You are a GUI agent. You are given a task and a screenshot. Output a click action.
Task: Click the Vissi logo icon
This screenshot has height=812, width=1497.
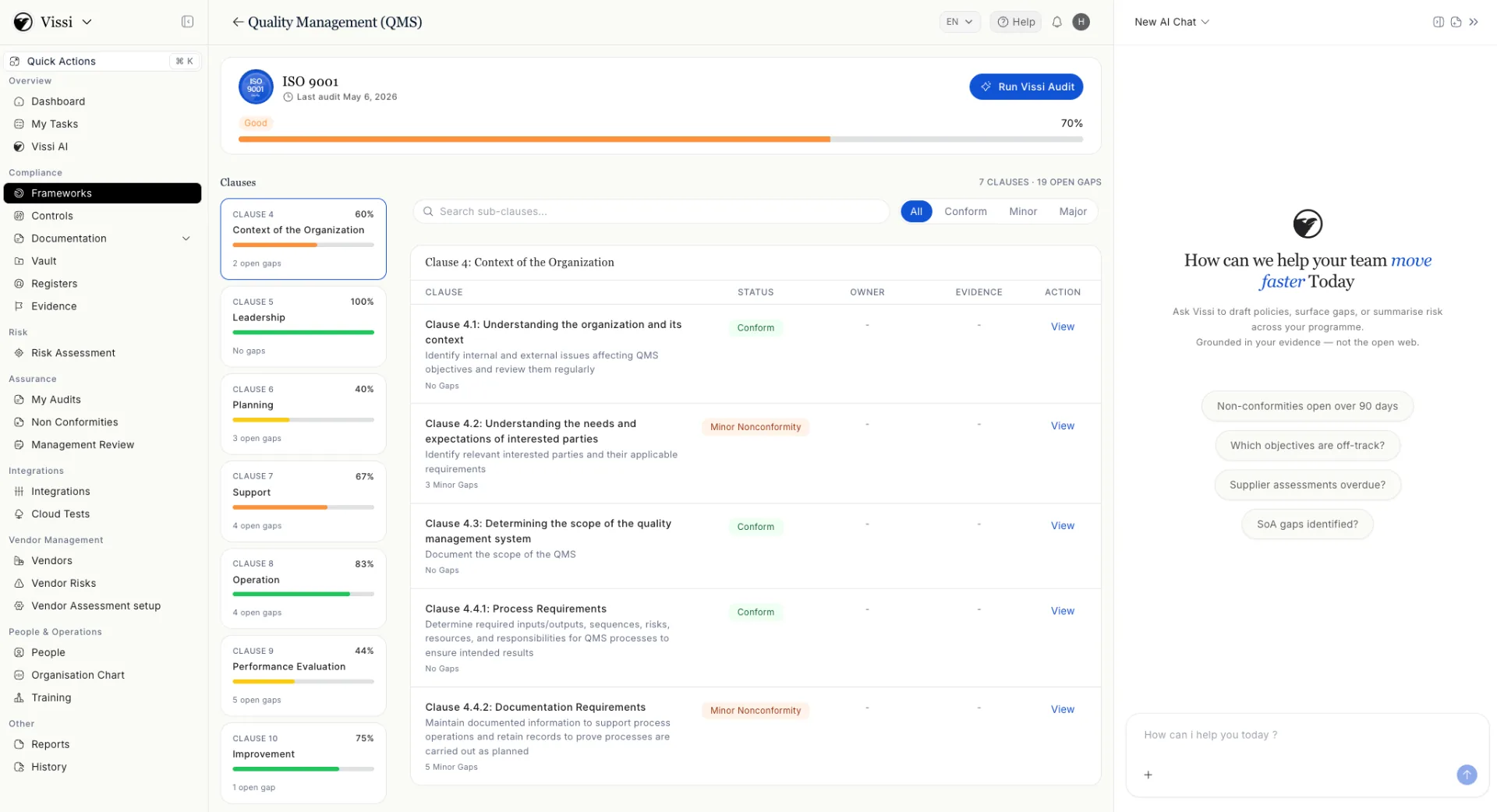coord(23,22)
